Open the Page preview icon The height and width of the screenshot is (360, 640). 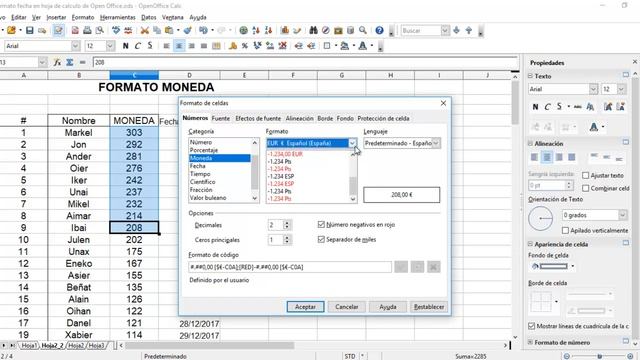(99, 30)
